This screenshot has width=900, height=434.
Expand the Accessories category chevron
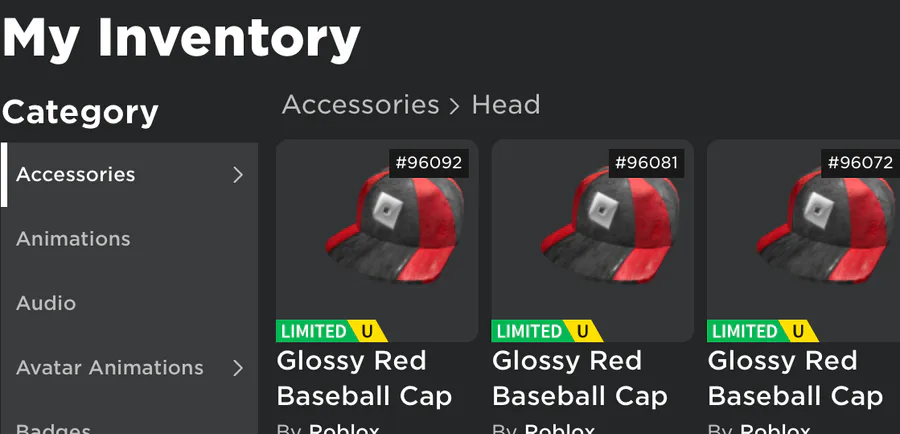pos(238,175)
